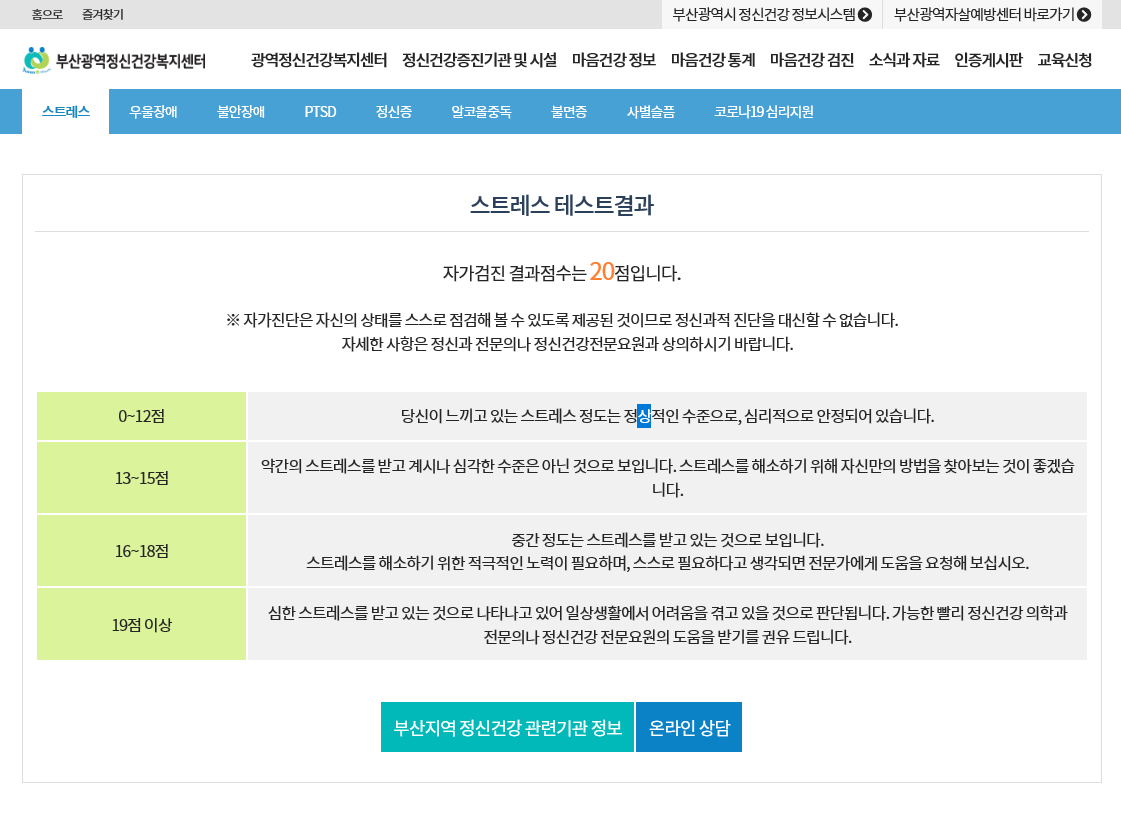Open 광역정신건강복지센터 menu

[319, 60]
